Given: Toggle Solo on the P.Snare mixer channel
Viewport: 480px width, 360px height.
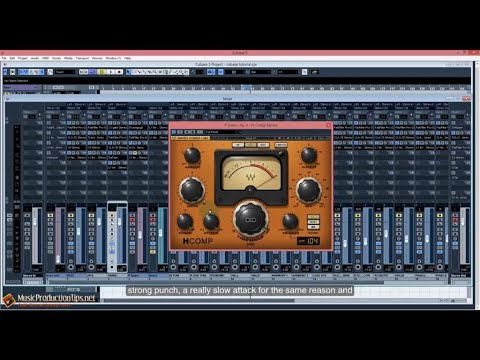Looking at the screenshot, I should coord(132,220).
